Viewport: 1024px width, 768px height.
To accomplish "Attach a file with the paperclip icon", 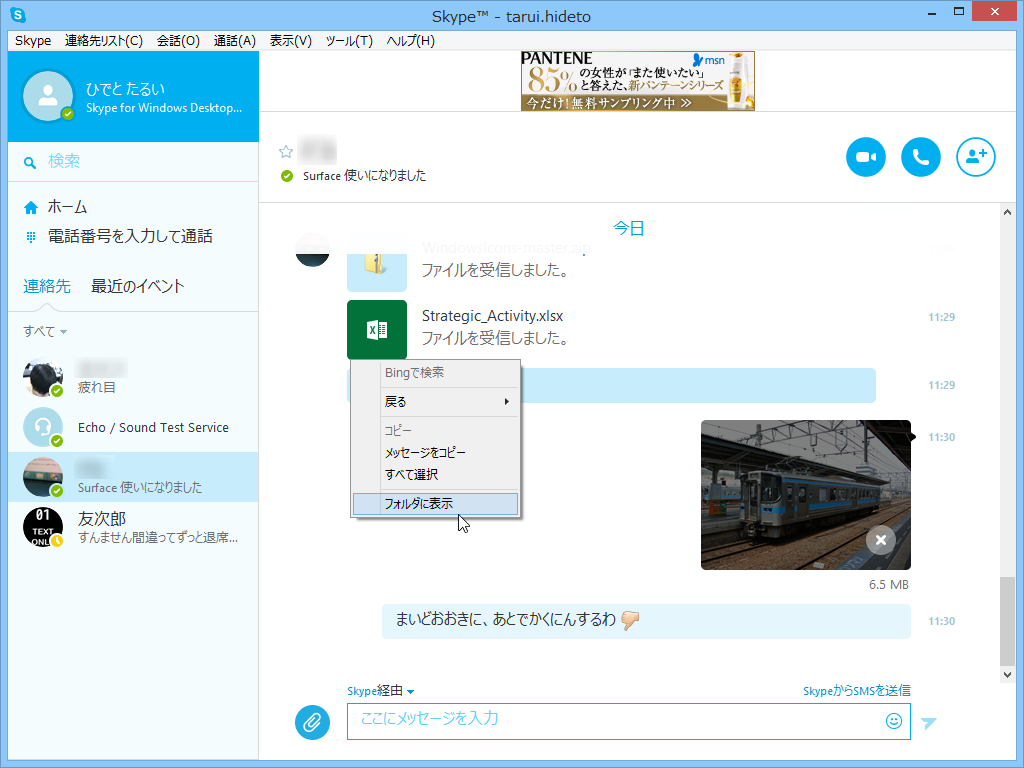I will tap(312, 722).
